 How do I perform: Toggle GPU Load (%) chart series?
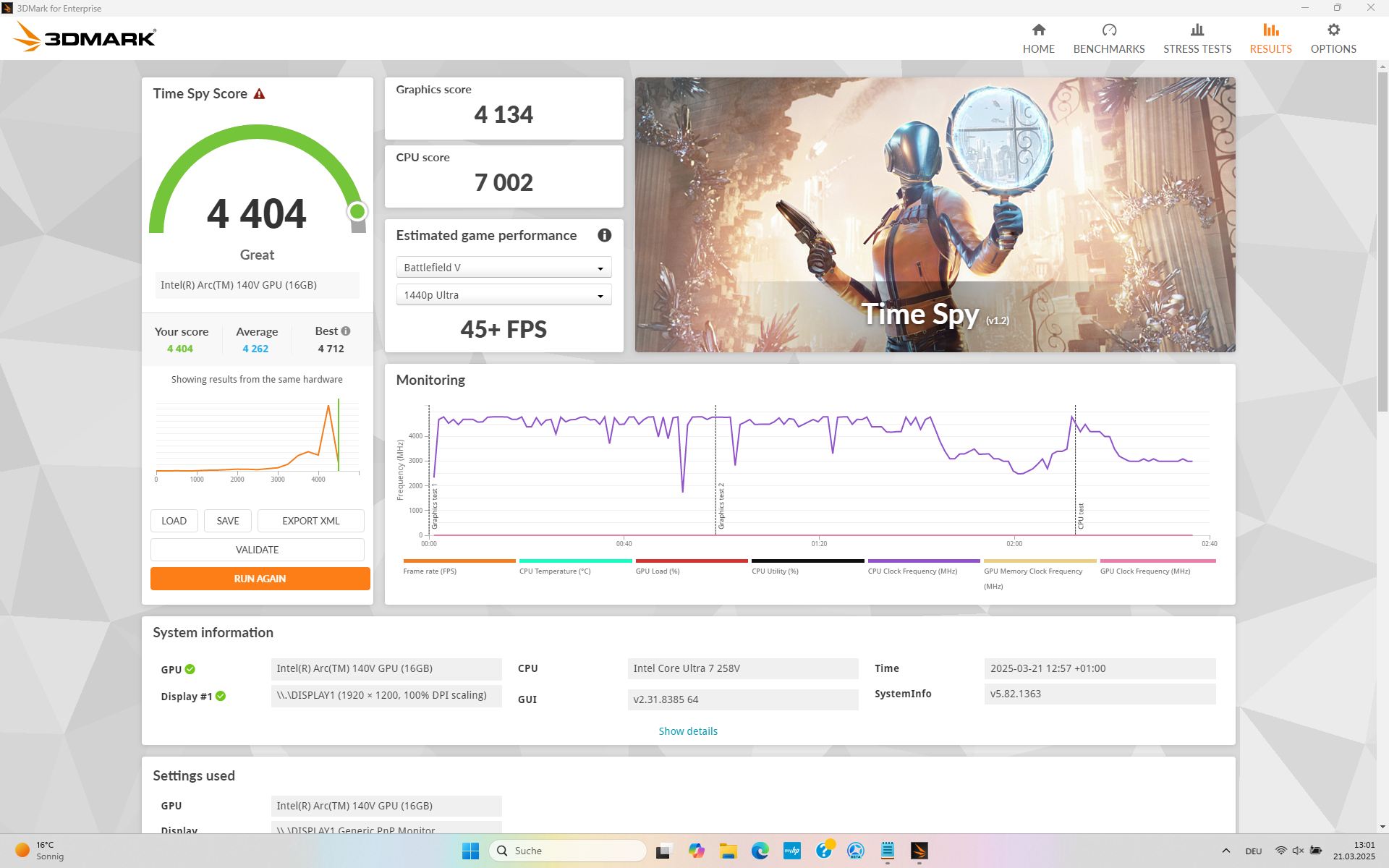coord(691,561)
